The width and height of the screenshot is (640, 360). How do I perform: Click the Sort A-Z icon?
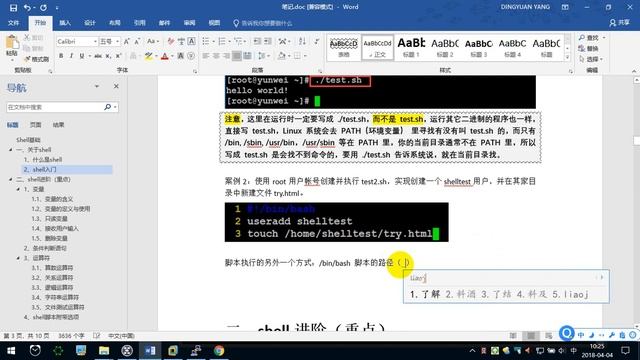tap(302, 41)
